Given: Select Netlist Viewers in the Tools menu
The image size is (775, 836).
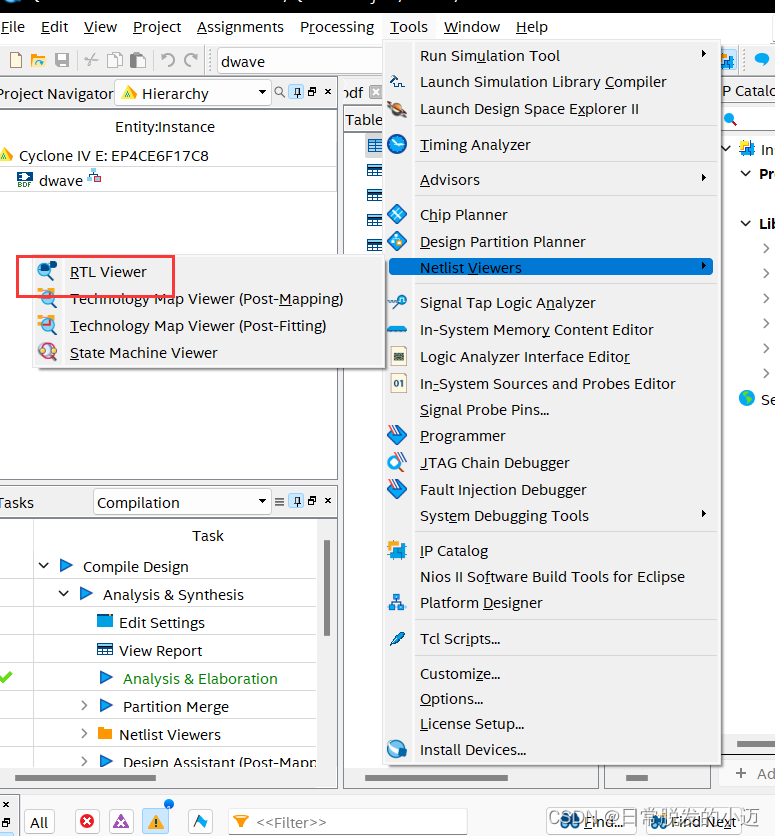Looking at the screenshot, I should point(551,267).
